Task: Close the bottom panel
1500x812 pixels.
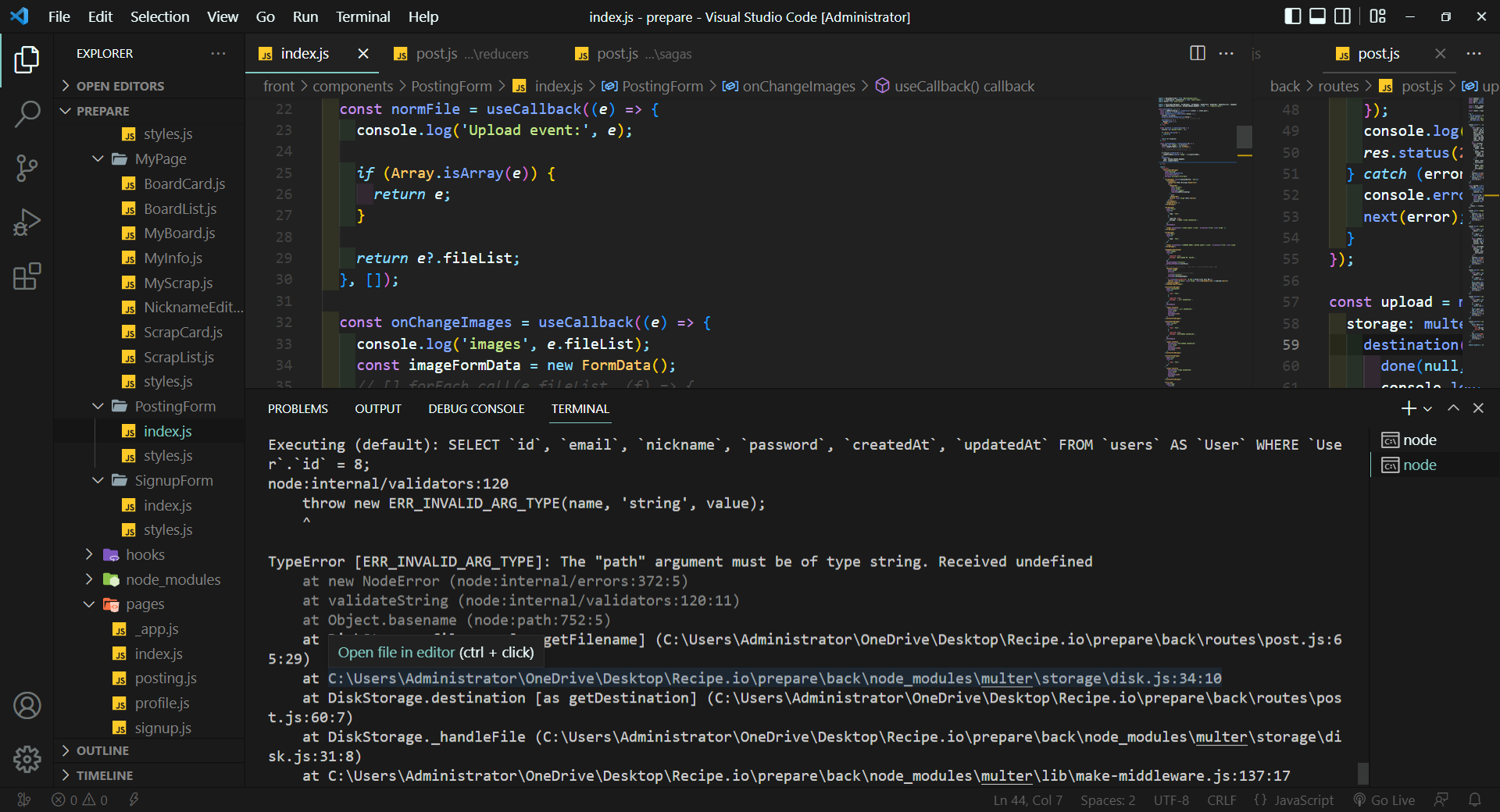Action: click(x=1478, y=408)
